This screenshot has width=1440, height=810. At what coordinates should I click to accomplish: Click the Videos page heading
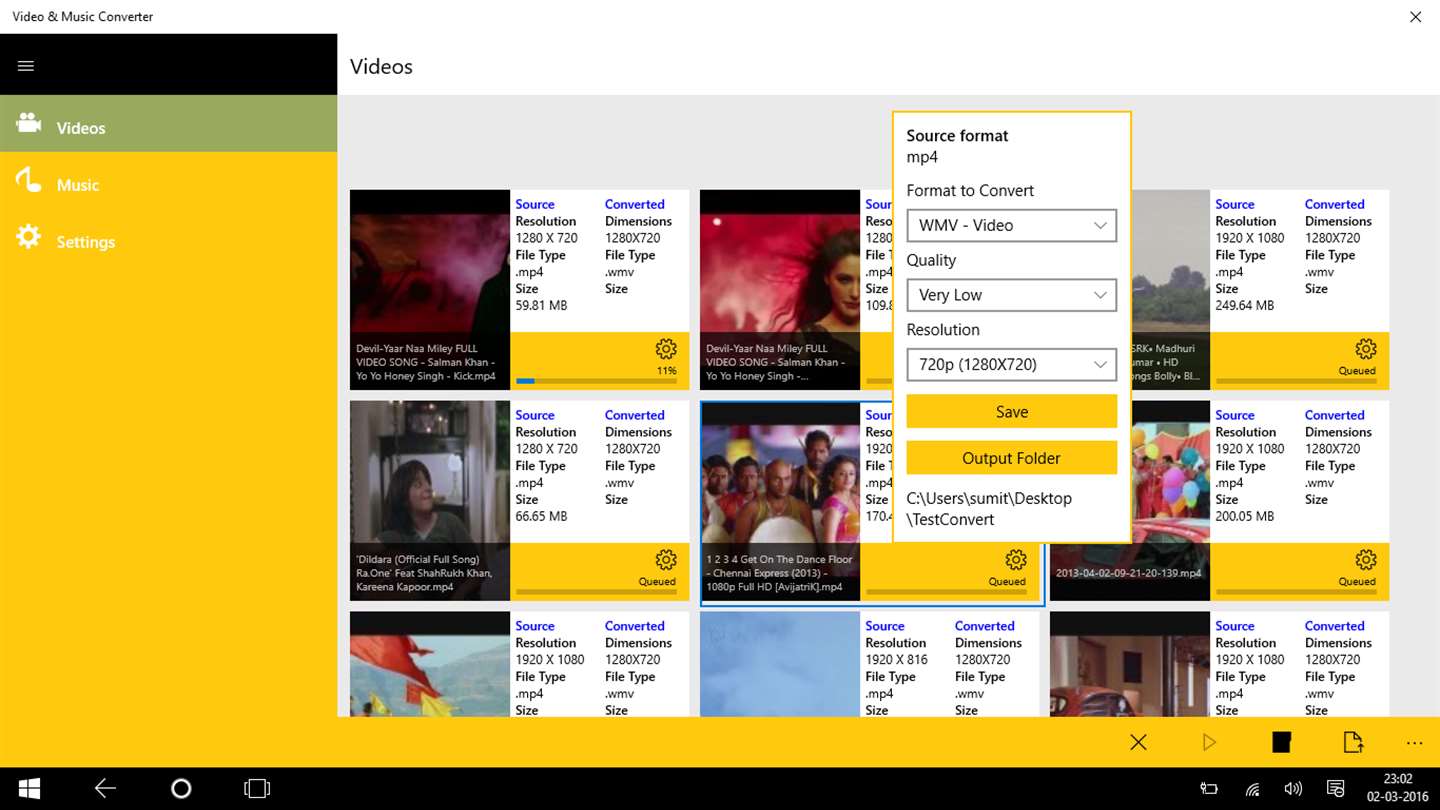click(381, 67)
